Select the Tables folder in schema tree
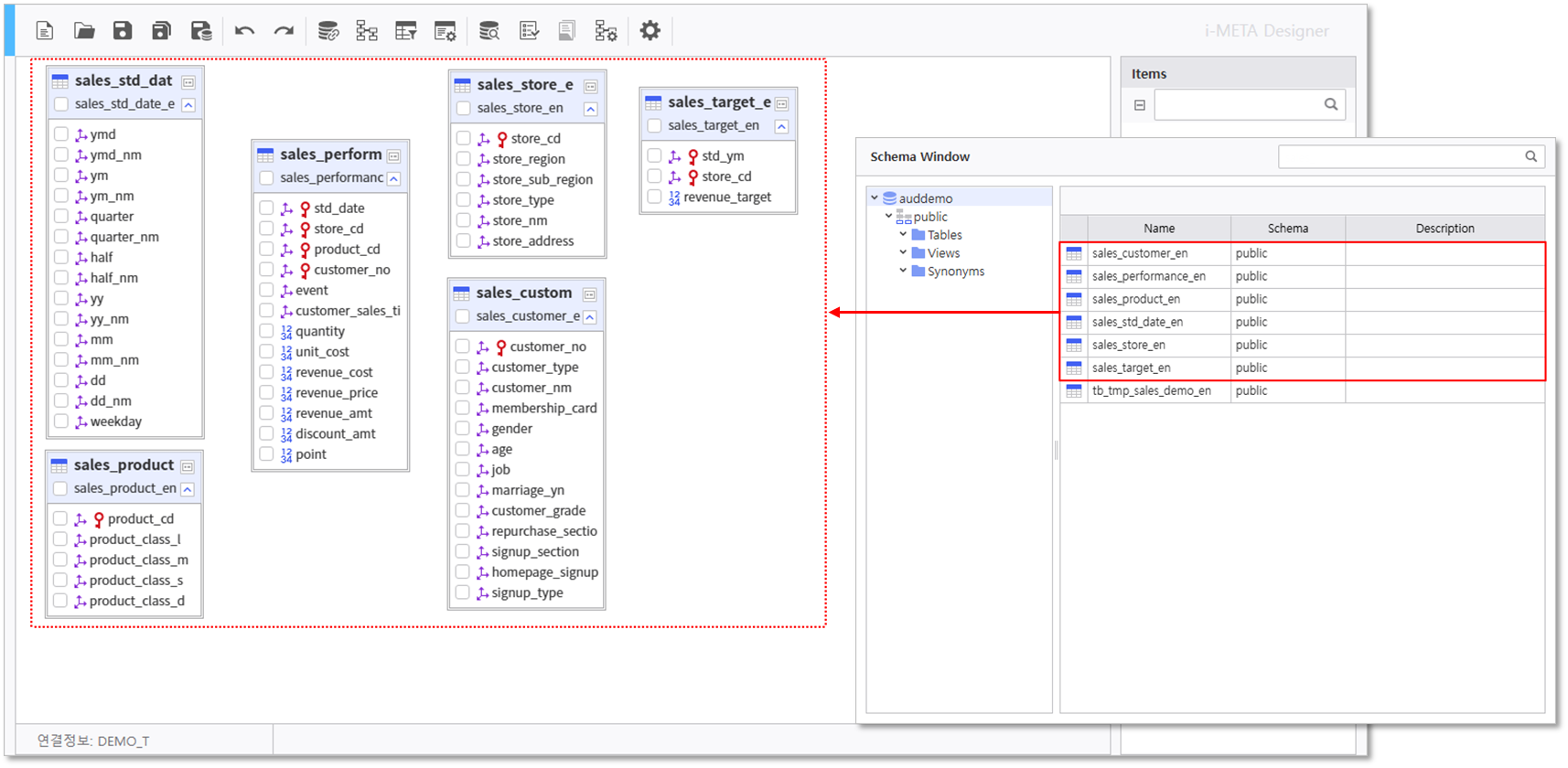The width and height of the screenshot is (1568, 768). point(937,235)
